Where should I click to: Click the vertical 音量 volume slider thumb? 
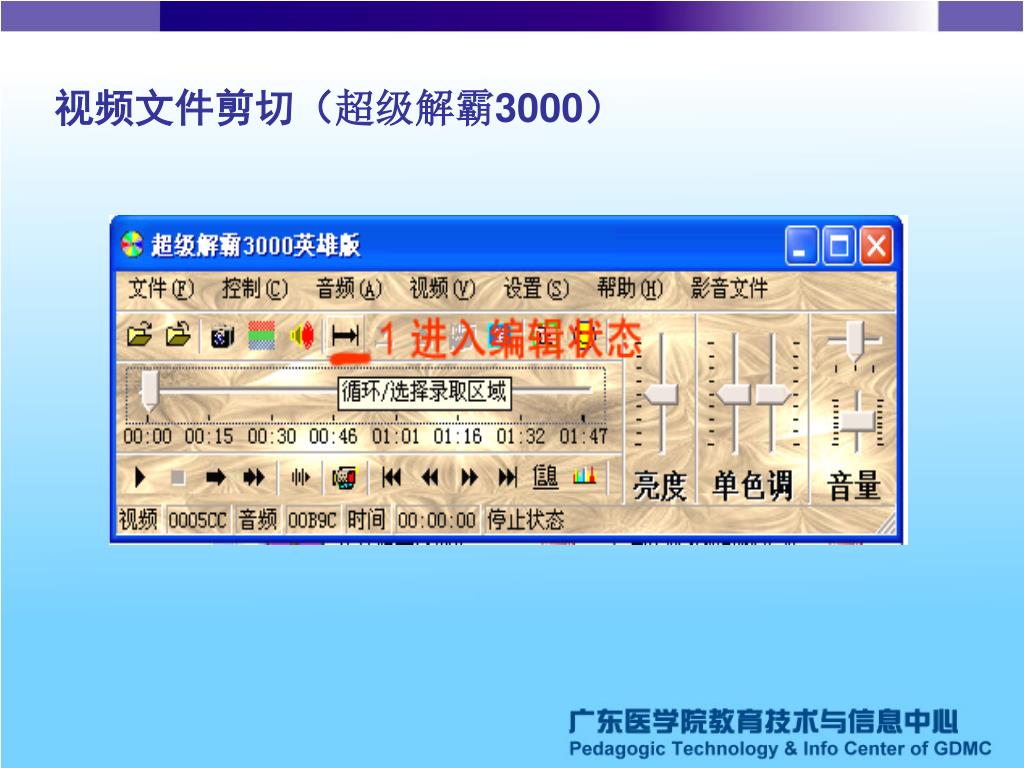(857, 421)
